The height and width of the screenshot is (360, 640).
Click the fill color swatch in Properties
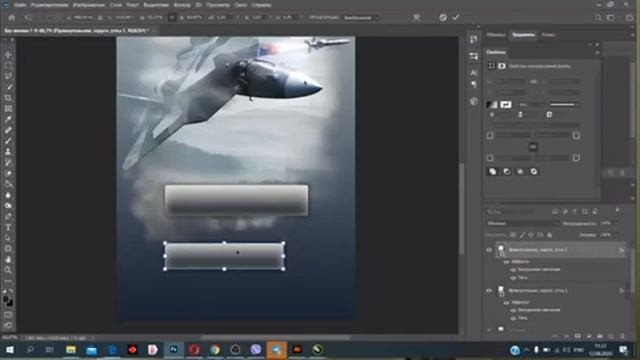[x=492, y=105]
